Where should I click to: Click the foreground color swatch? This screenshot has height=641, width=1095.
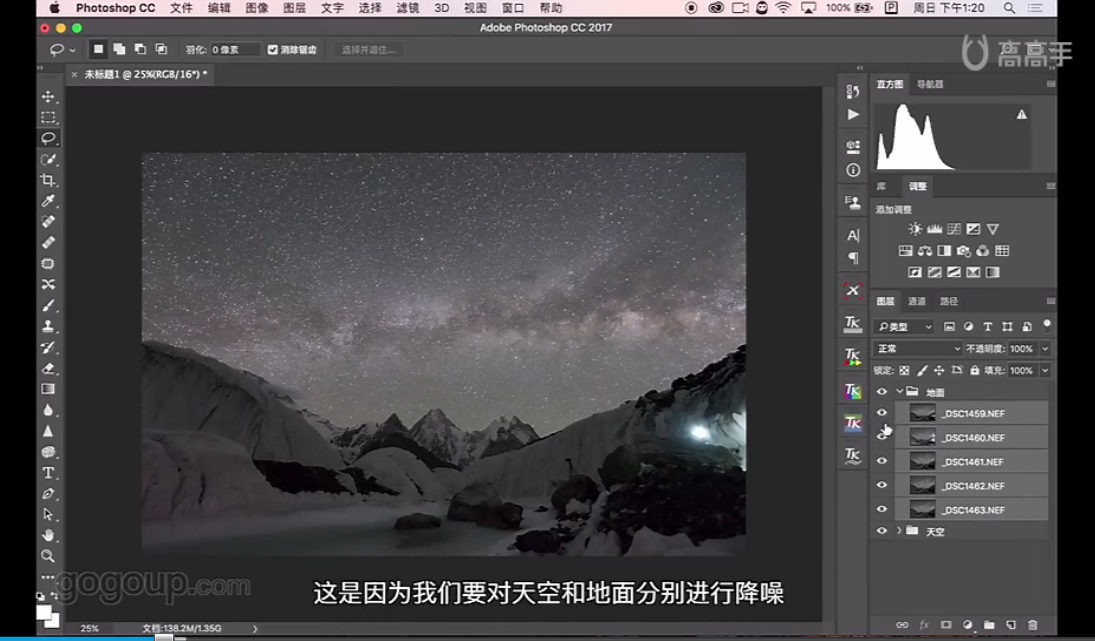click(x=44, y=612)
